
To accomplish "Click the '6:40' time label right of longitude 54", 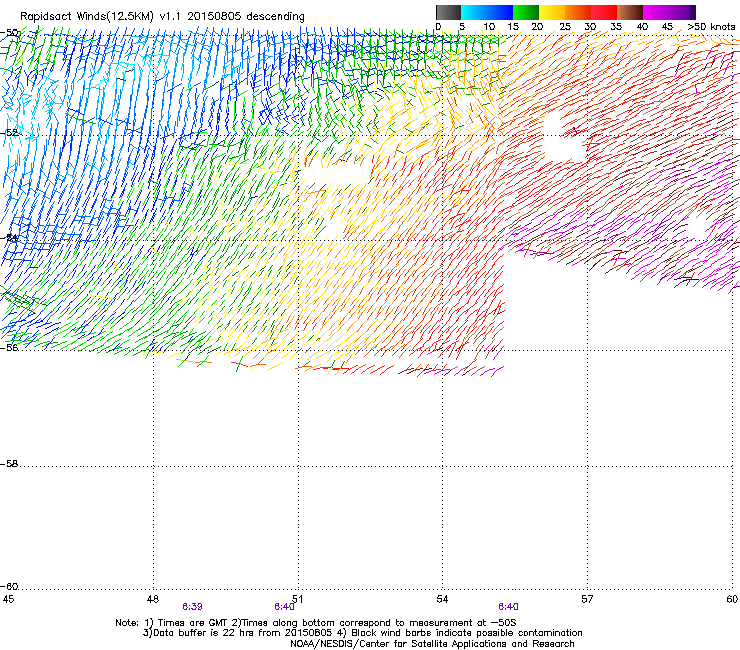I will [x=508, y=607].
